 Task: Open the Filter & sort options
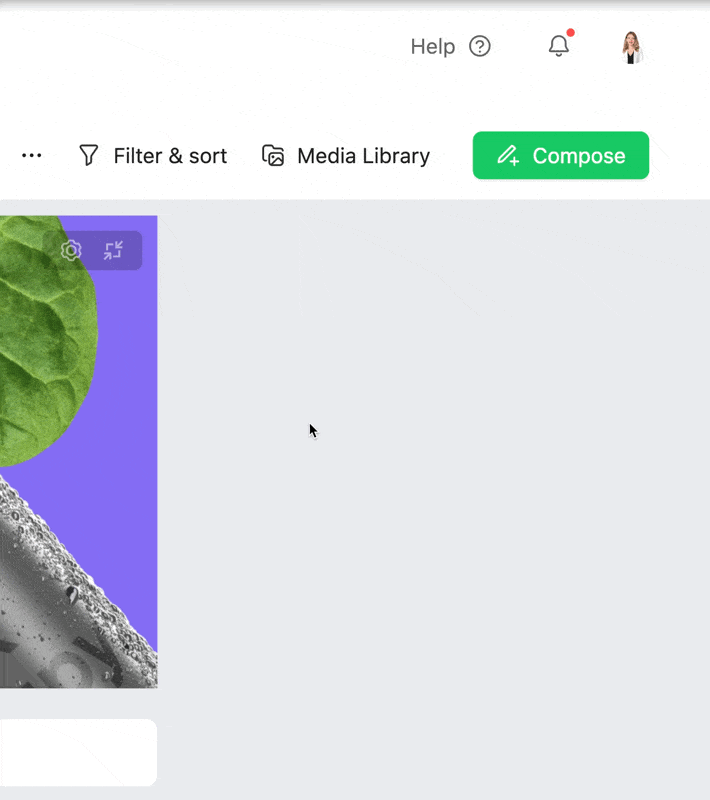point(153,156)
